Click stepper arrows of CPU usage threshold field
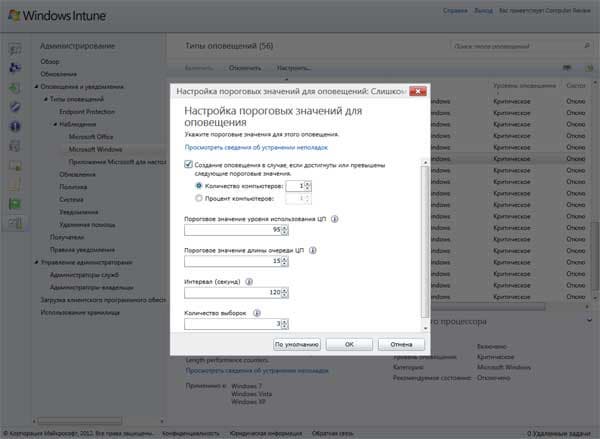Image resolution: width=600 pixels, height=439 pixels. point(284,230)
